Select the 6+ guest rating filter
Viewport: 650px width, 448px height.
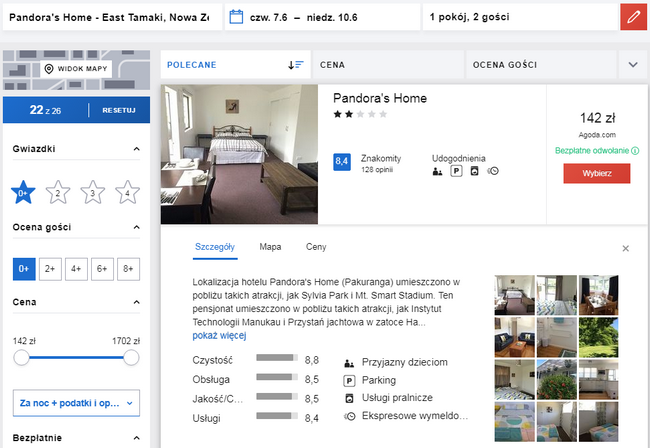[101, 268]
